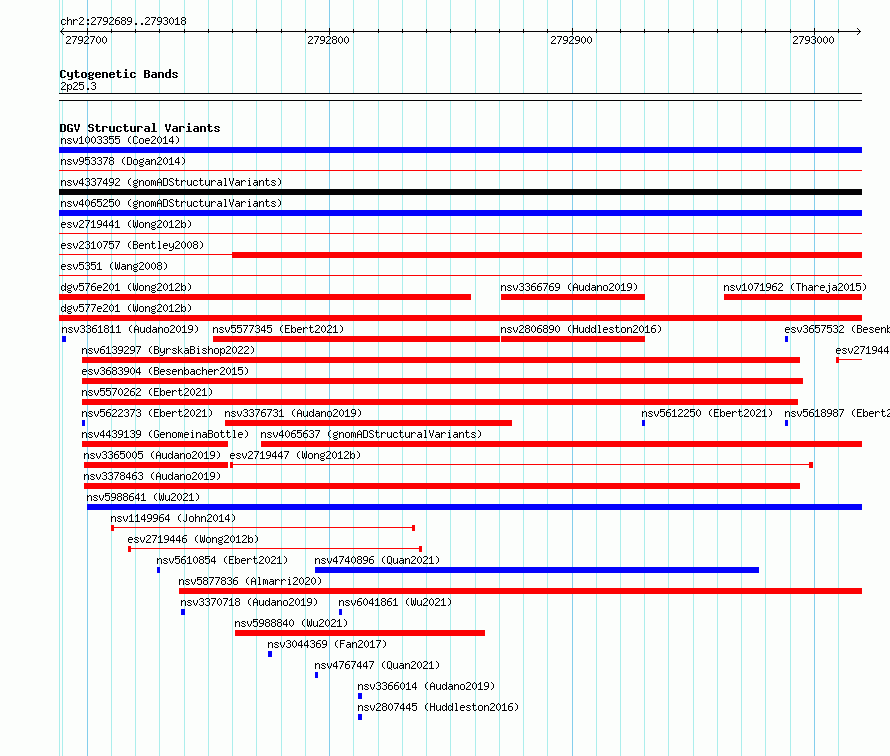Open nsv4065250 gnomAD variant label
The image size is (890, 756).
coord(171,203)
